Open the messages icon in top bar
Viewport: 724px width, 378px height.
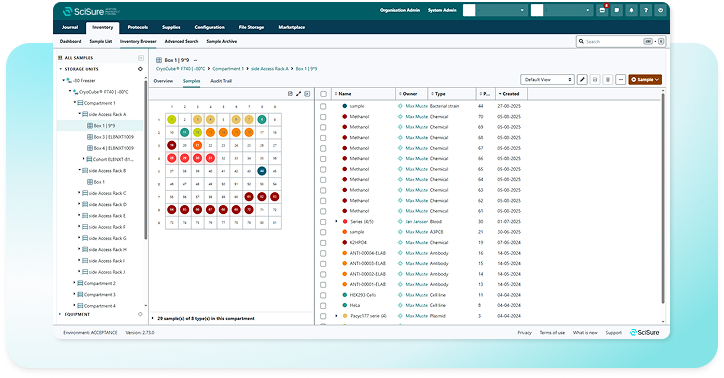(x=617, y=10)
